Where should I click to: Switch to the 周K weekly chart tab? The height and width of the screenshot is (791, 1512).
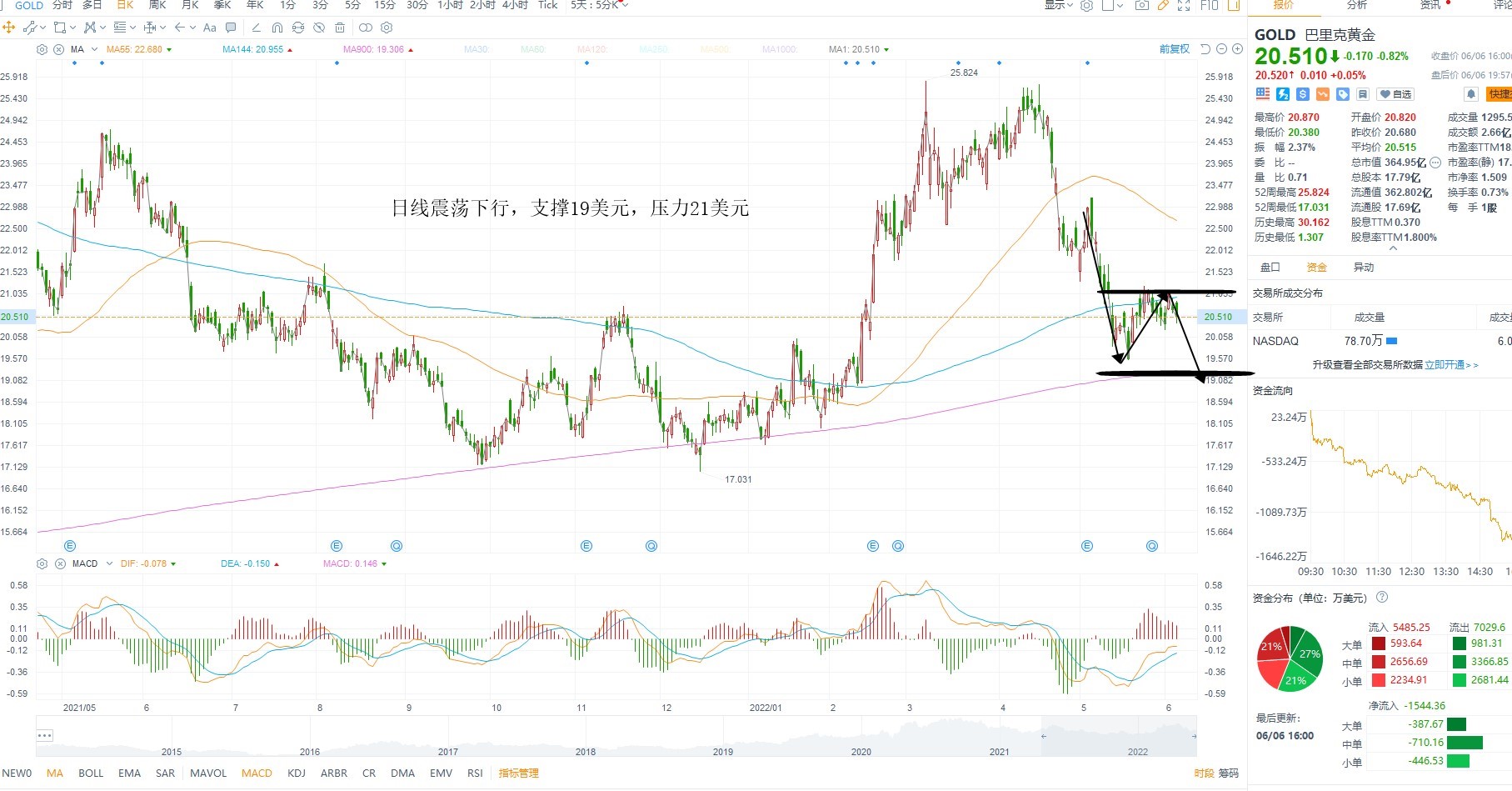[x=157, y=5]
